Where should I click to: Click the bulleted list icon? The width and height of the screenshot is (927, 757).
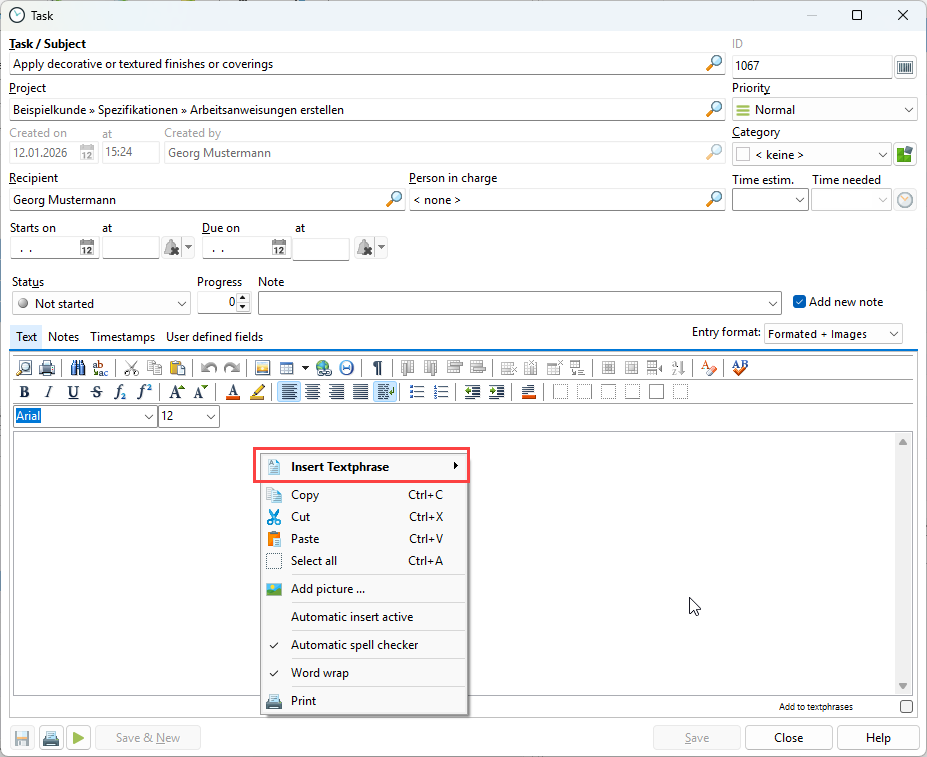point(418,392)
